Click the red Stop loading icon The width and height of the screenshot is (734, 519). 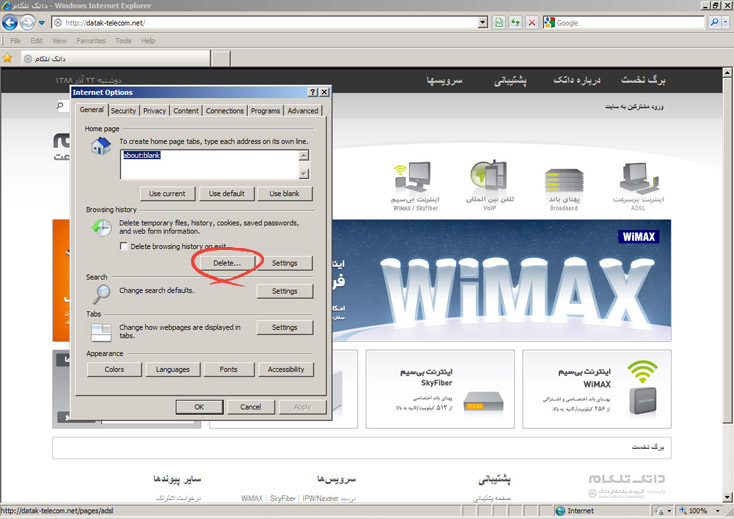[x=532, y=22]
